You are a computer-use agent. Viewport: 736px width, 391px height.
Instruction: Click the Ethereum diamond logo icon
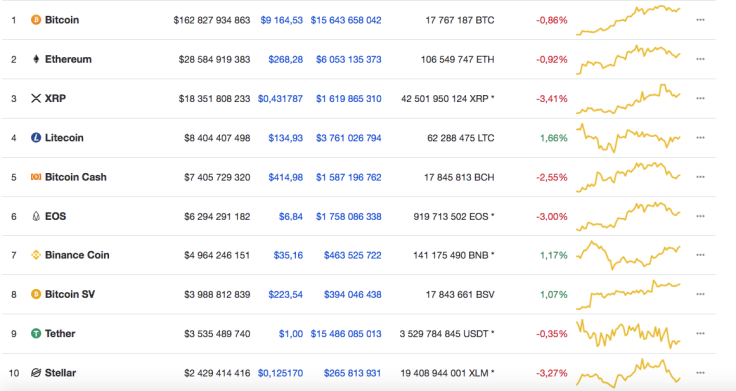tap(36, 59)
